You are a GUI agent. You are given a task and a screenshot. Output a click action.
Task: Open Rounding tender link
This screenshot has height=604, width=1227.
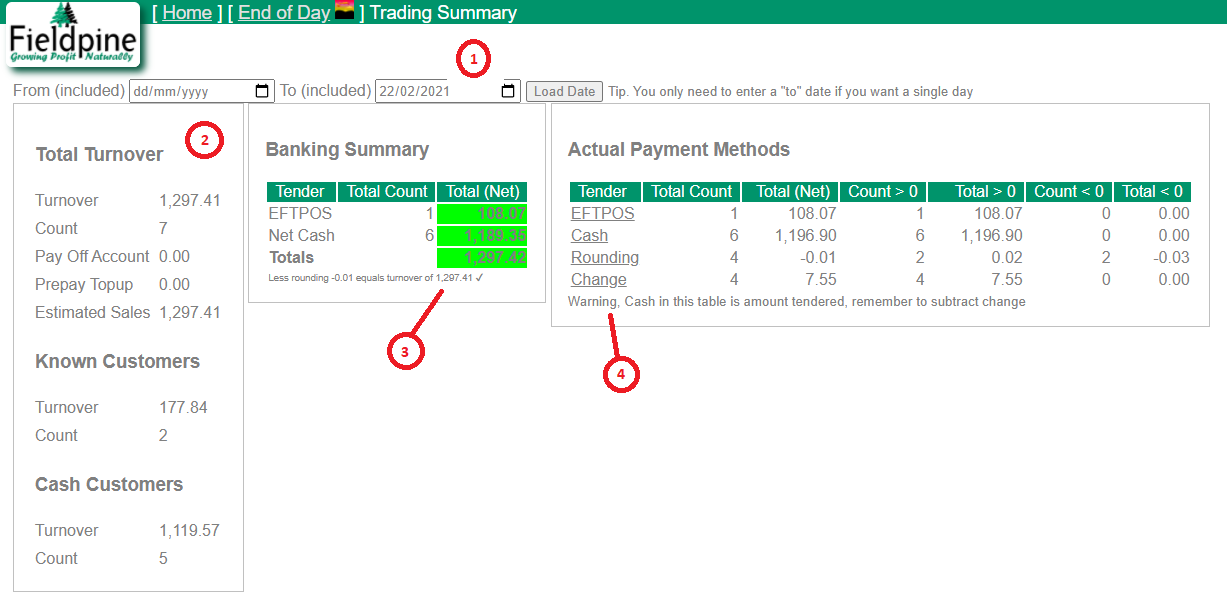pos(605,257)
